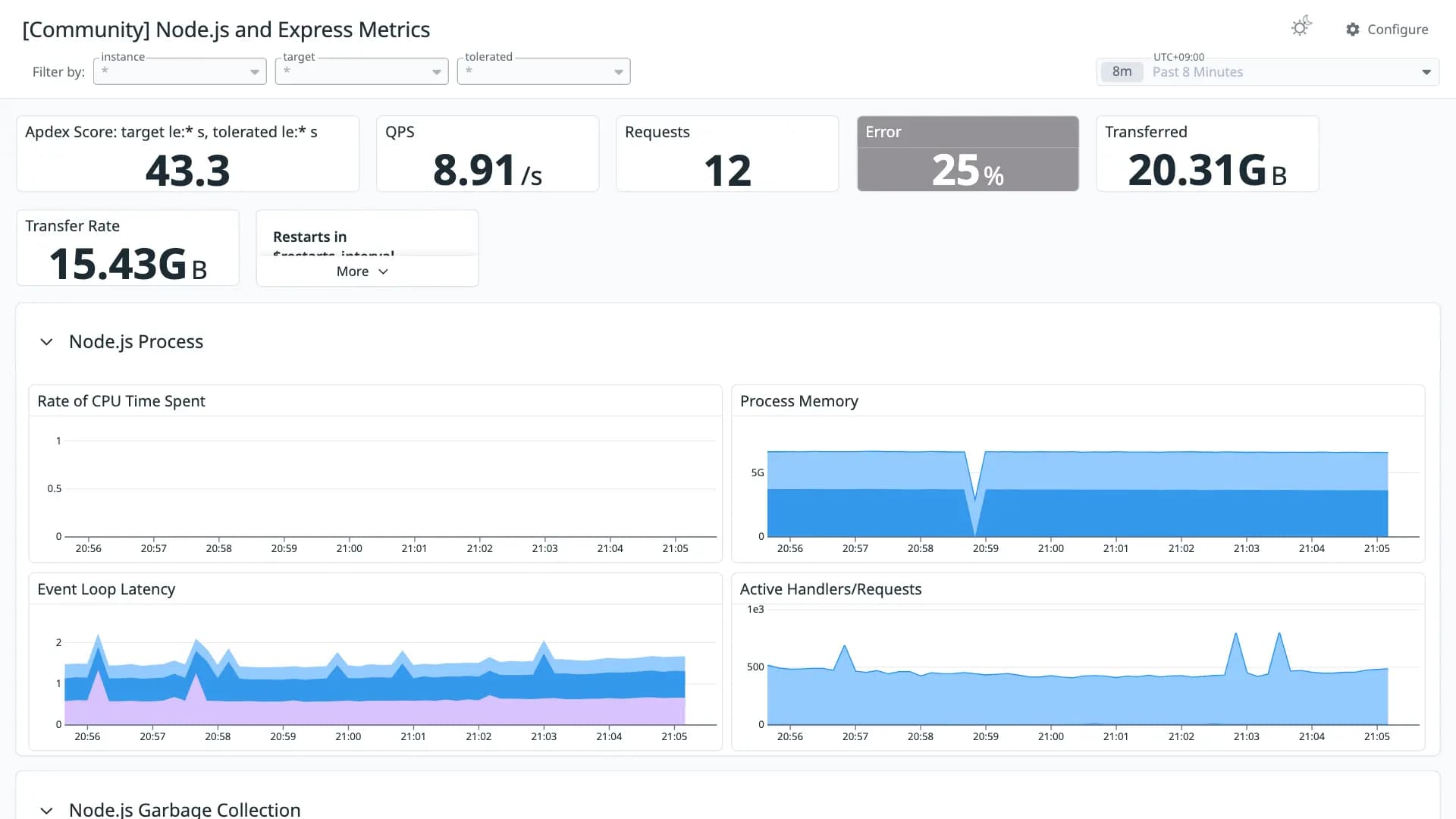Click the Active Handlers/Requests panel title

[831, 589]
